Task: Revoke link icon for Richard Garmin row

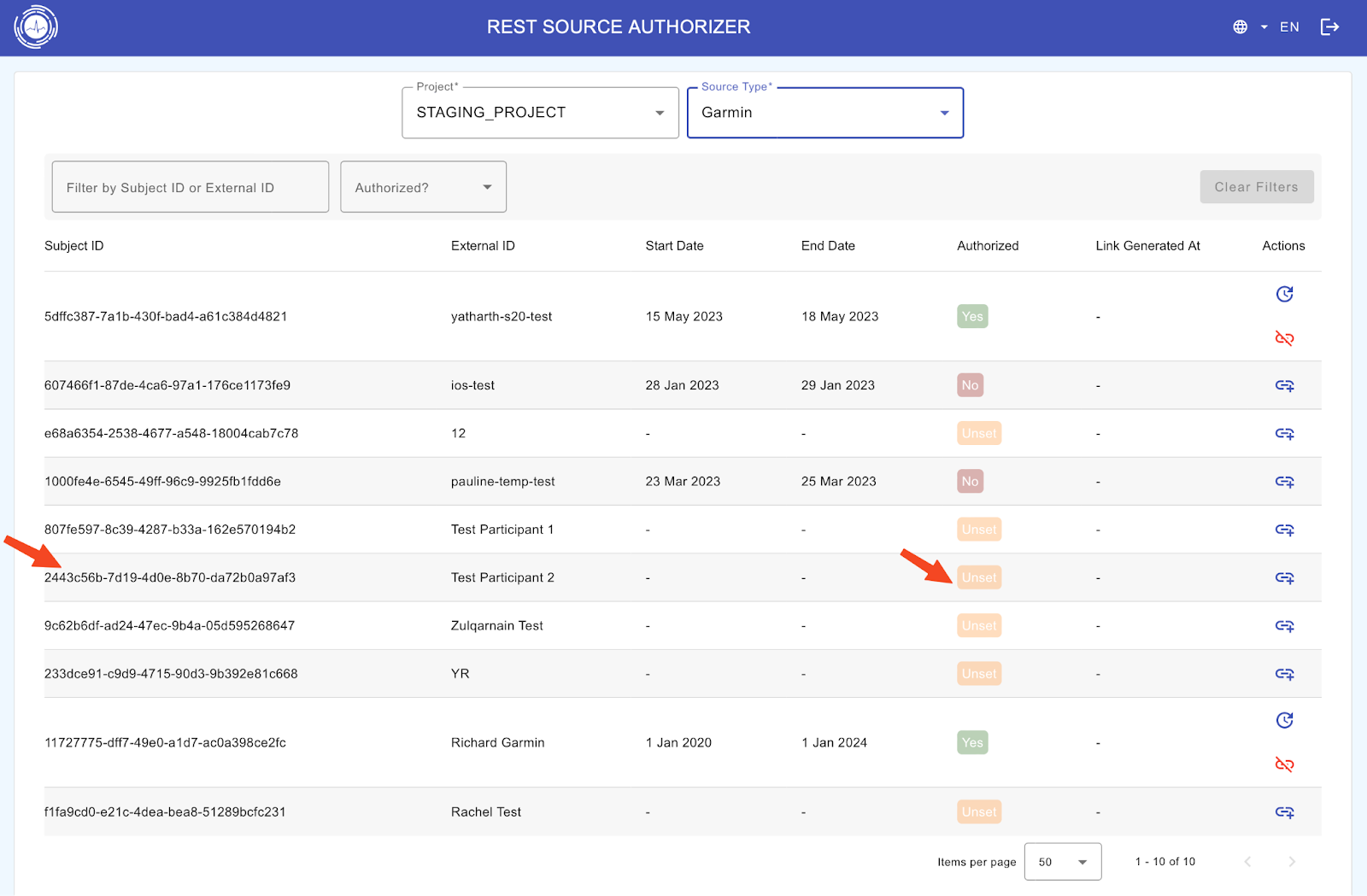Action: pyautogui.click(x=1284, y=764)
